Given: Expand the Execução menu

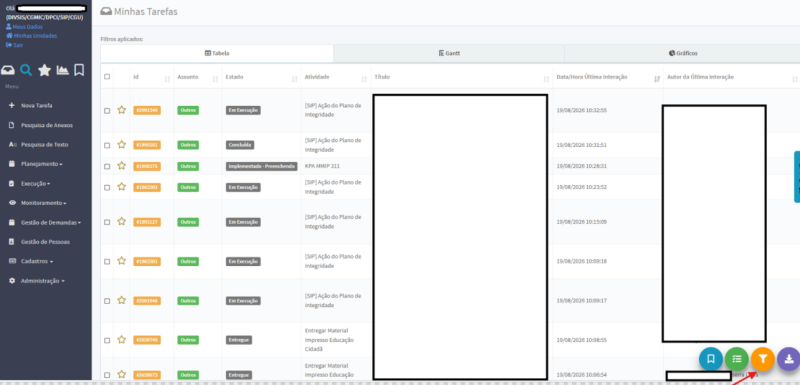Looking at the screenshot, I should 35,184.
